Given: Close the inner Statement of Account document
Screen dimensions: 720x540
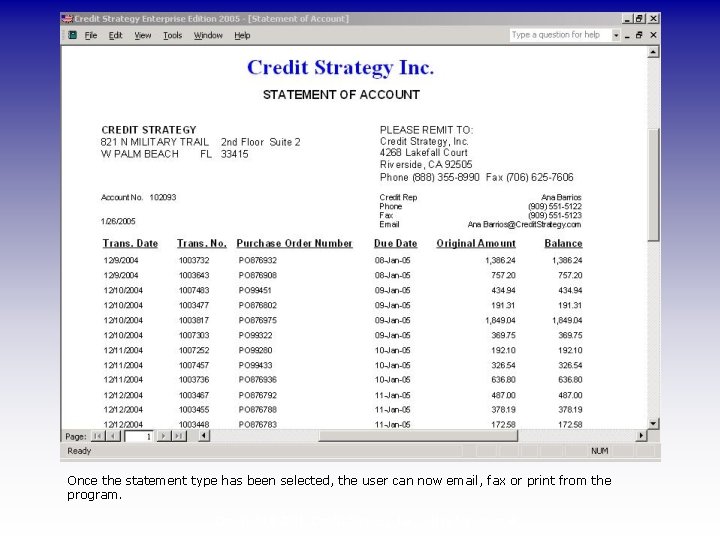Looking at the screenshot, I should [653, 35].
